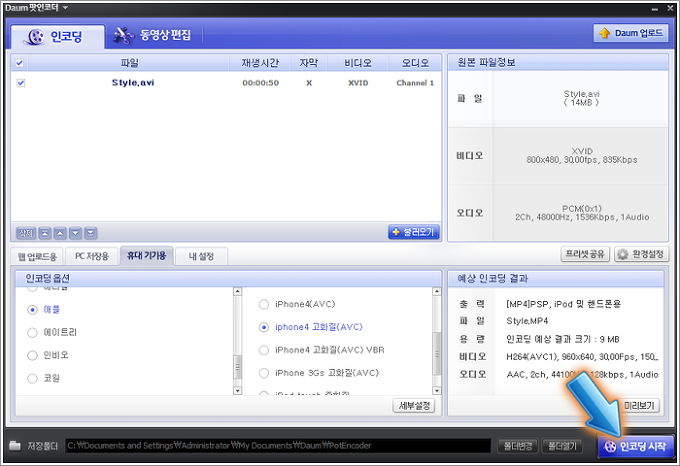Image resolution: width=680 pixels, height=466 pixels.
Task: Select the Style.avi file name
Action: coord(133,82)
